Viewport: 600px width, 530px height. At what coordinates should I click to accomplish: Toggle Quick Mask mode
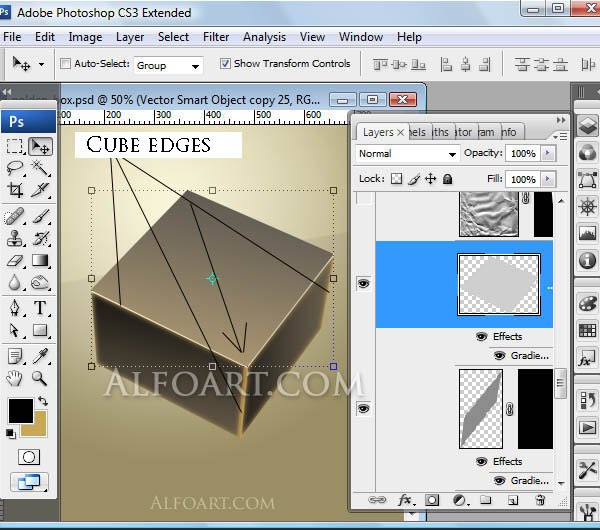click(29, 457)
